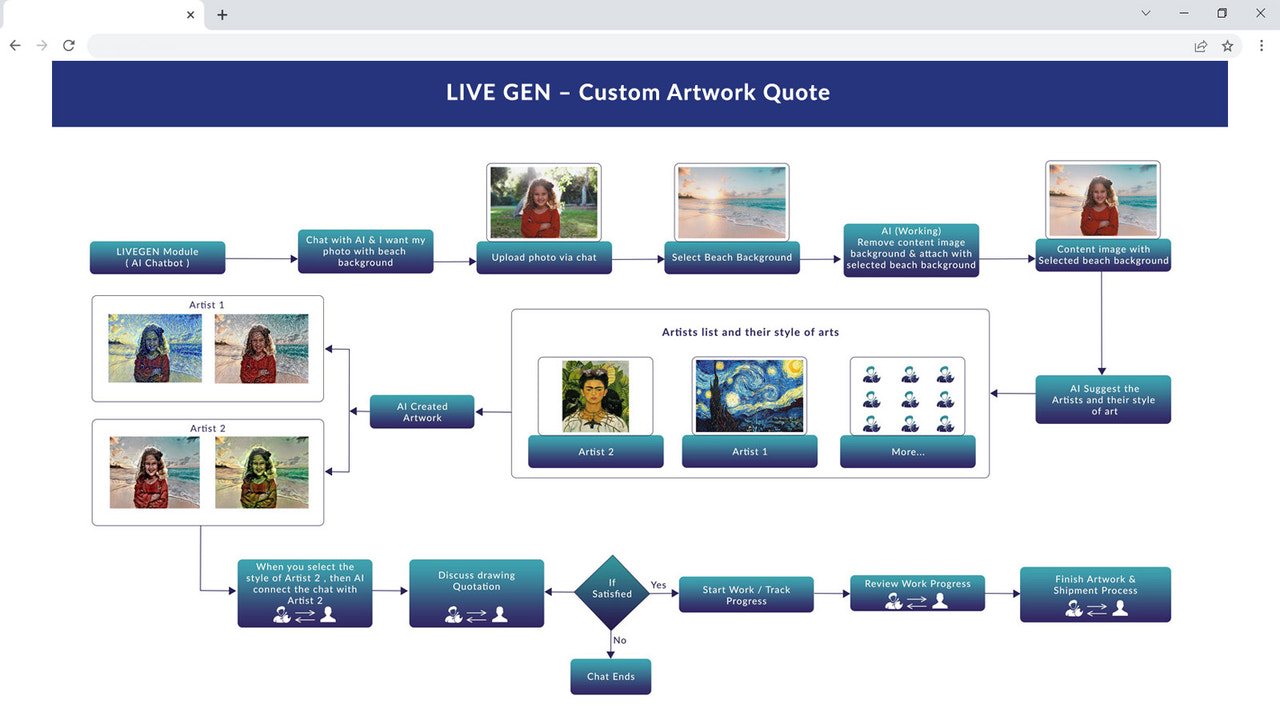The height and width of the screenshot is (720, 1280).
Task: Select the Artist 2 button below the self-portrait
Action: [x=595, y=451]
